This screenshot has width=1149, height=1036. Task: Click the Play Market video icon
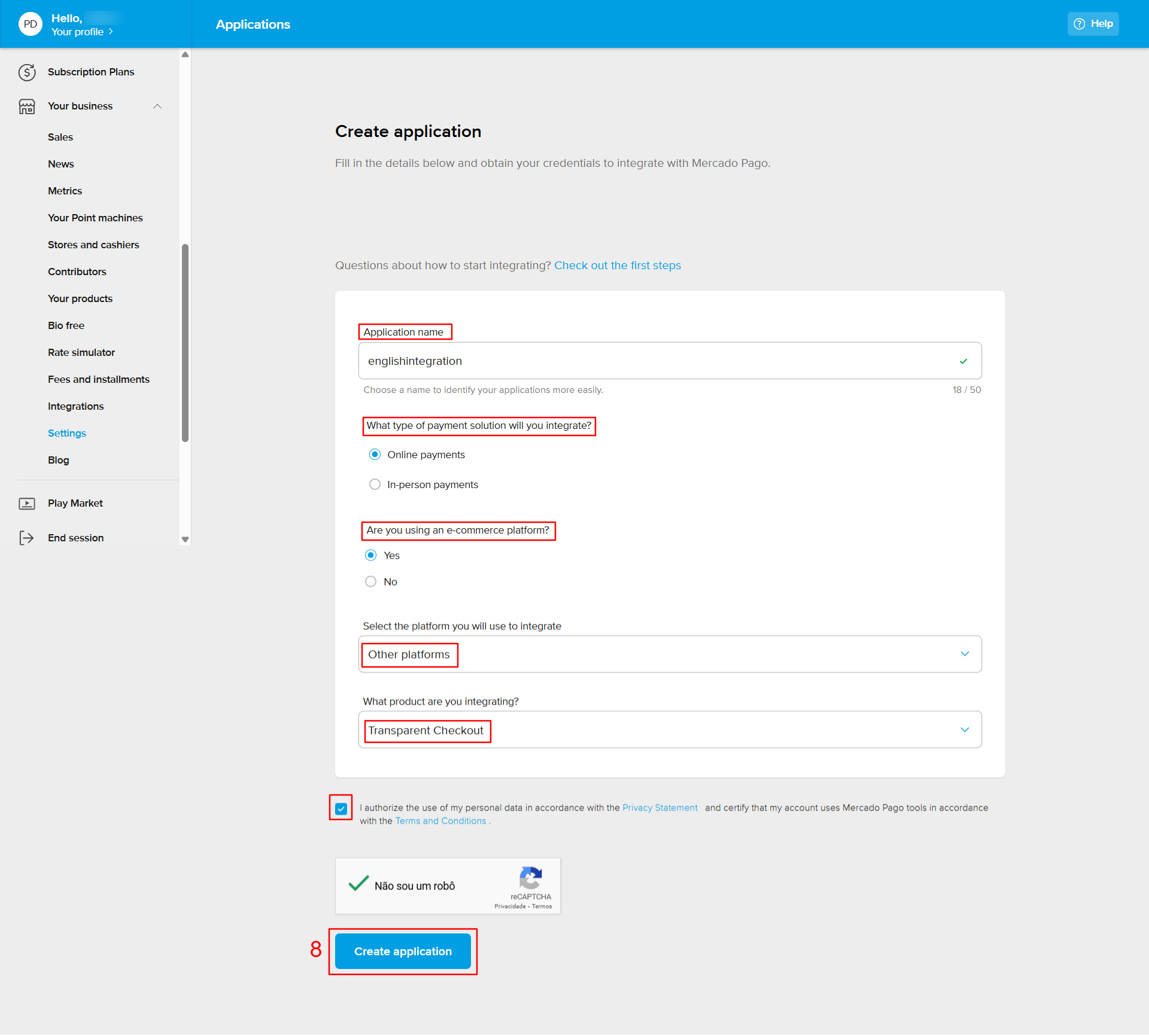click(x=27, y=504)
